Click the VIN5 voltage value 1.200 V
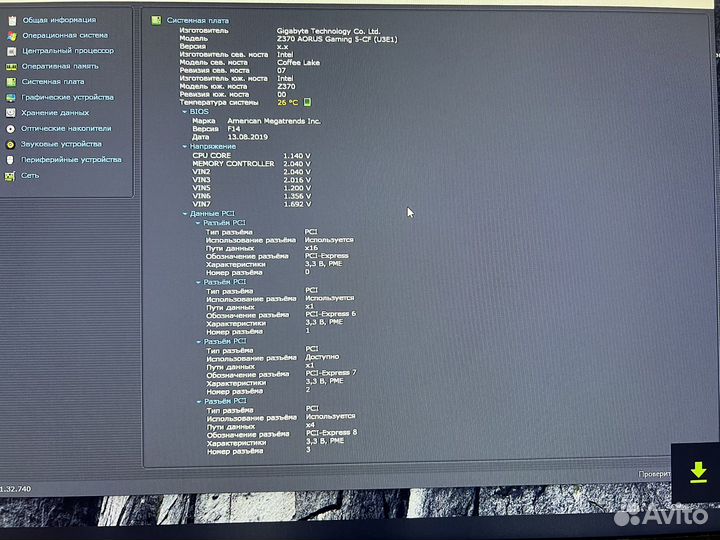Screen dimensions: 720x540 tap(297, 188)
